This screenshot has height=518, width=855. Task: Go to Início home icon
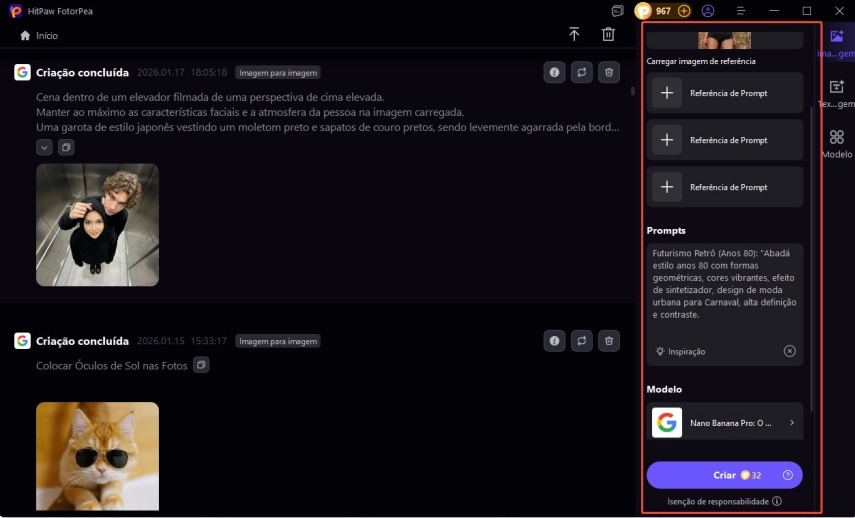tap(25, 35)
